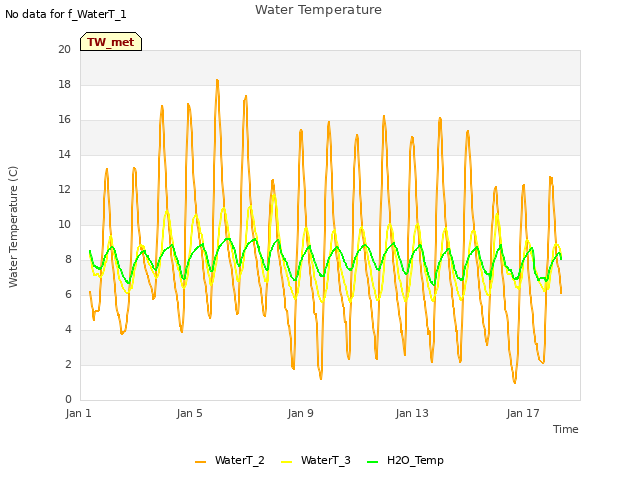Click the 'No data for f_WaterT_1' message
The height and width of the screenshot is (480, 640).
(66, 14)
